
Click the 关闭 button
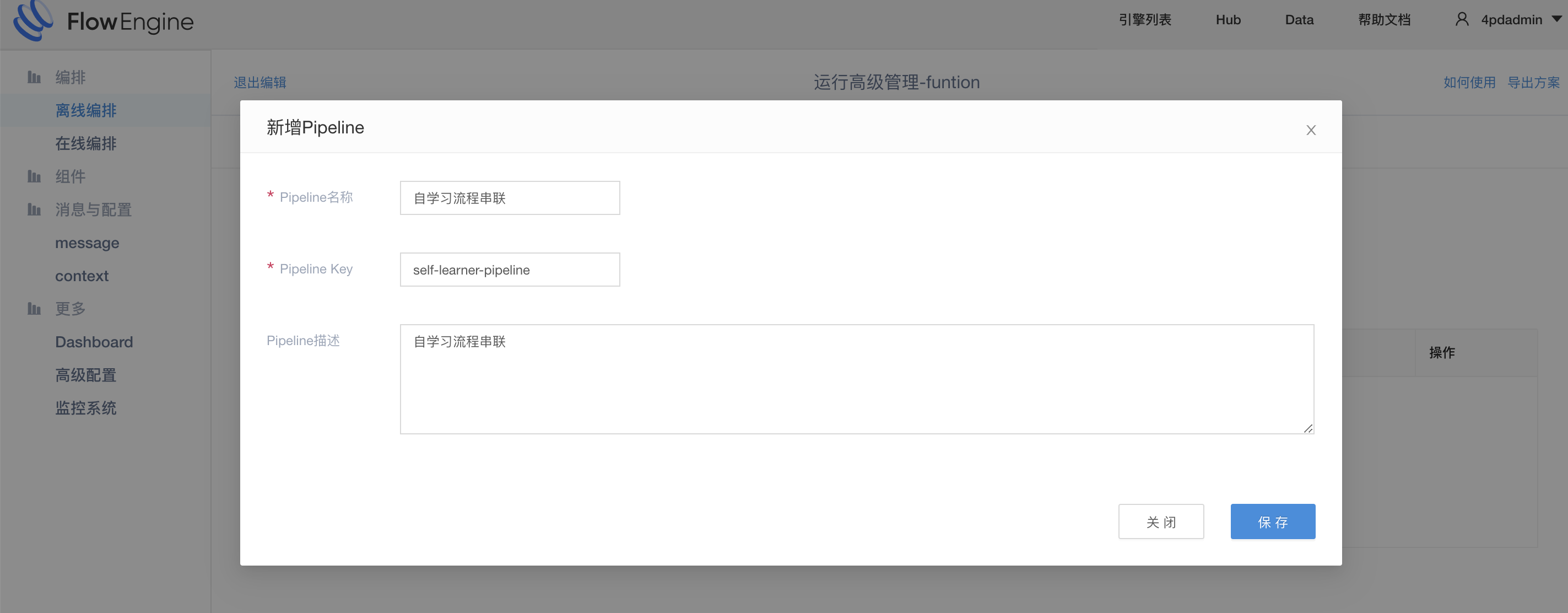[x=1161, y=521]
